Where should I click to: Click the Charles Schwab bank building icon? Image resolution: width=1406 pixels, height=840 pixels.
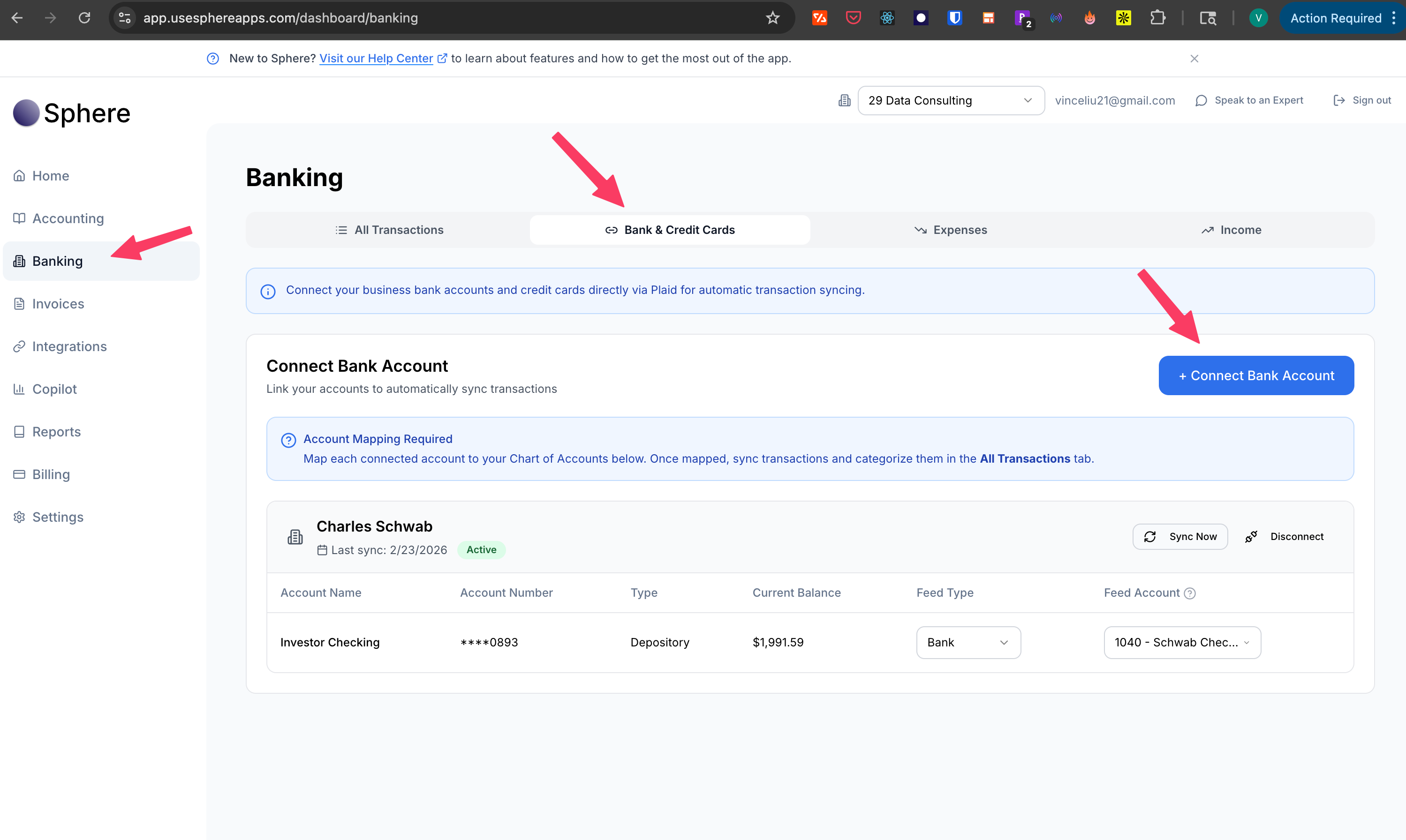pos(295,537)
